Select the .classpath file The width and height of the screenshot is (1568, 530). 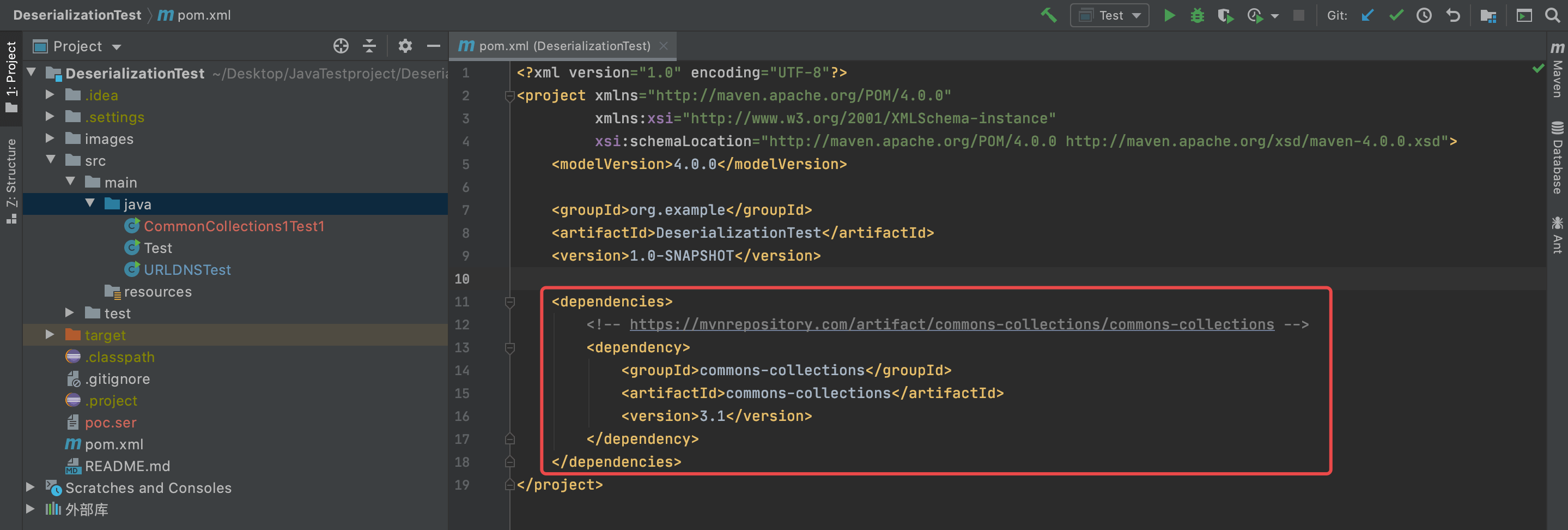[x=119, y=357]
